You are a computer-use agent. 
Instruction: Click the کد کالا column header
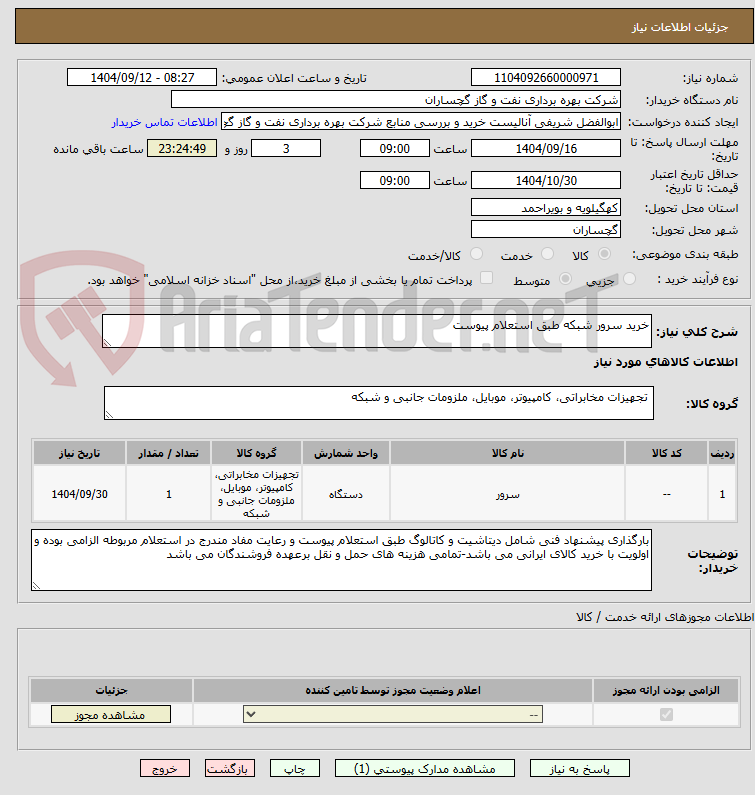pyautogui.click(x=666, y=453)
